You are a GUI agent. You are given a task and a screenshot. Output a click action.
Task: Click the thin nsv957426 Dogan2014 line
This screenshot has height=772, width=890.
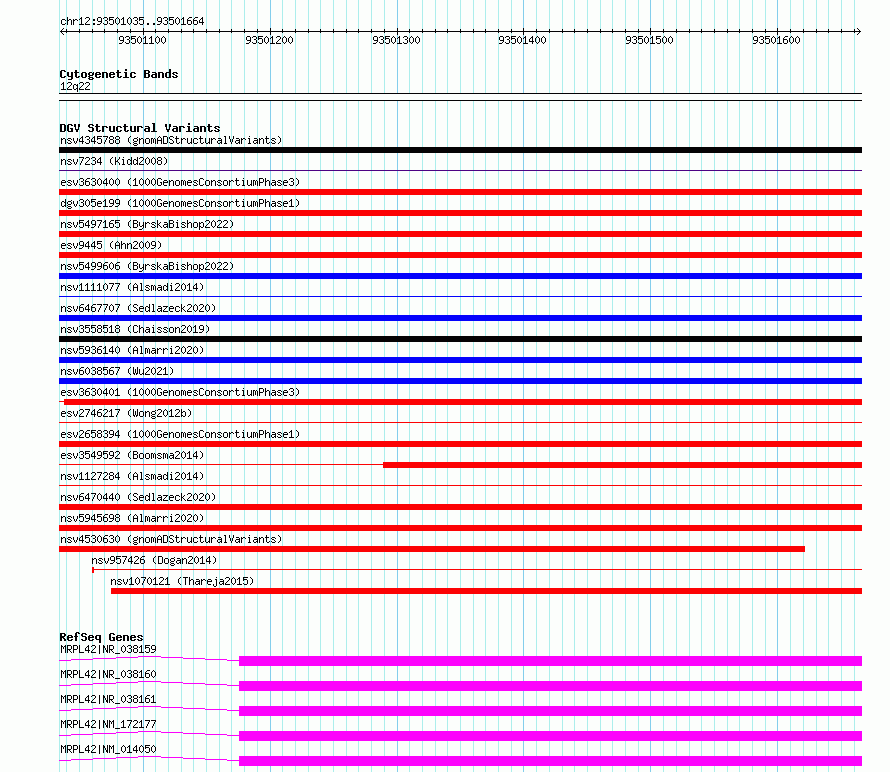(477, 569)
